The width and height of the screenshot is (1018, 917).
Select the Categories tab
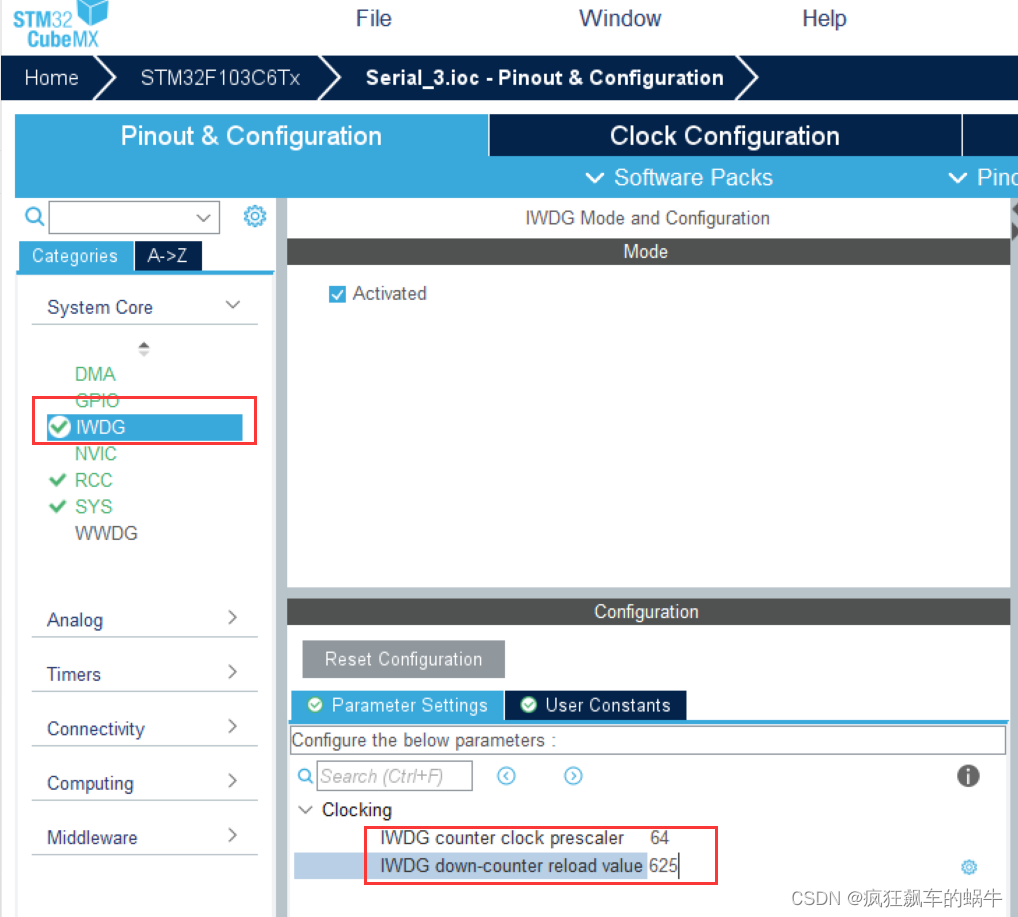click(x=75, y=256)
